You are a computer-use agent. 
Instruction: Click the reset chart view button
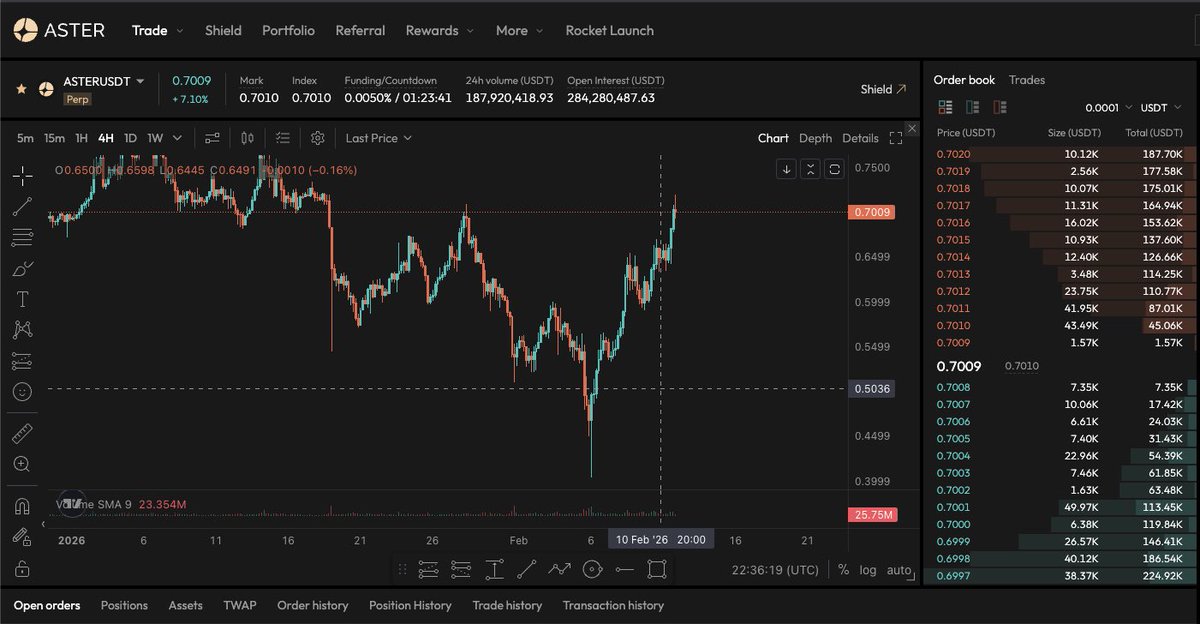(x=835, y=169)
